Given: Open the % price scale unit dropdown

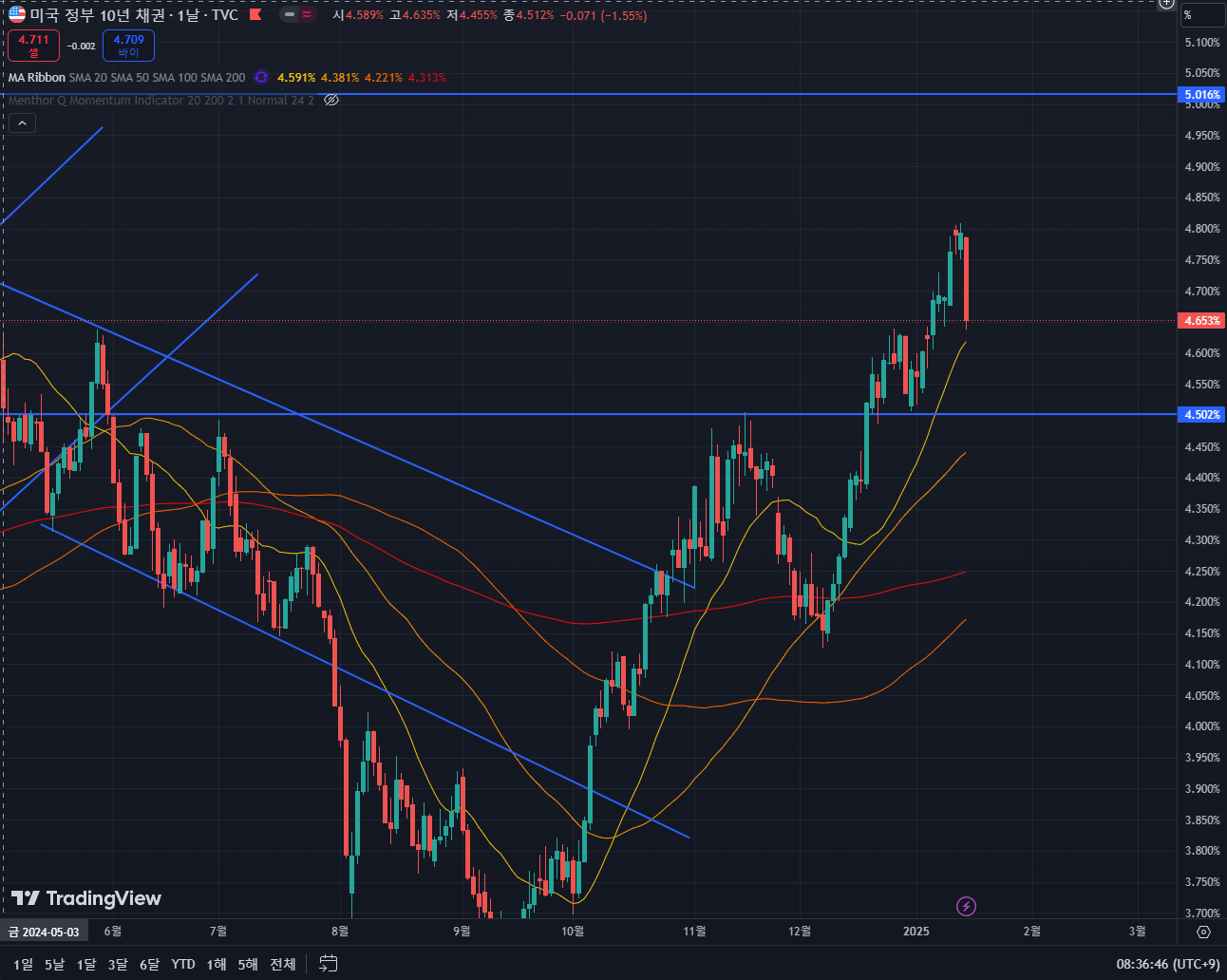Looking at the screenshot, I should [x=1202, y=15].
